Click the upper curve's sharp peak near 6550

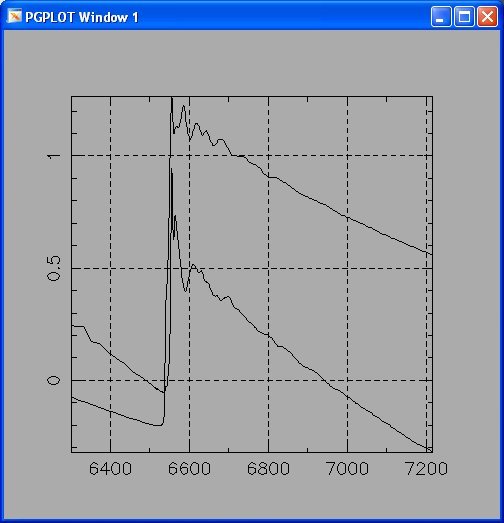pyautogui.click(x=171, y=99)
